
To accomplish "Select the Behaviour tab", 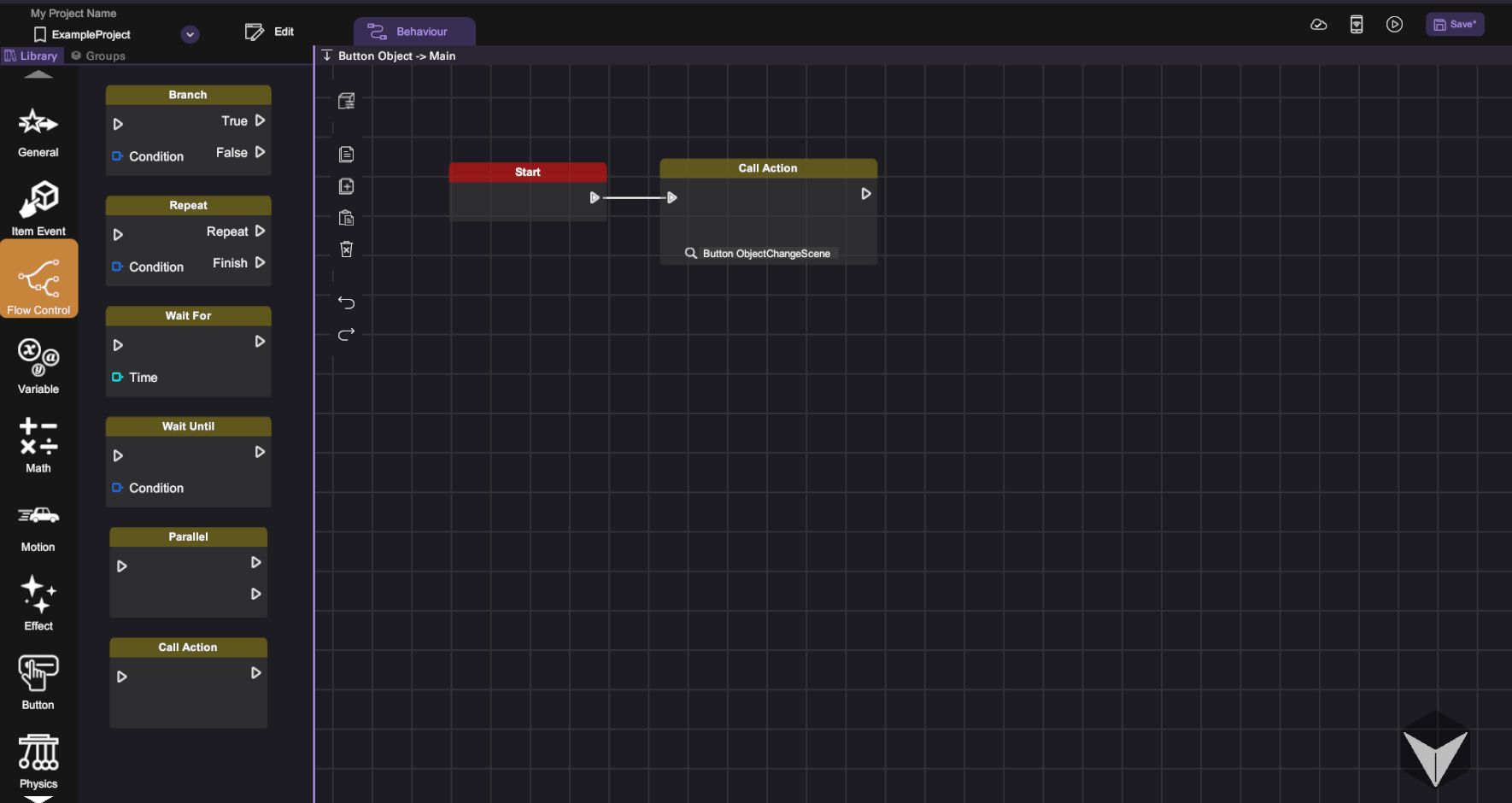I will [x=414, y=32].
